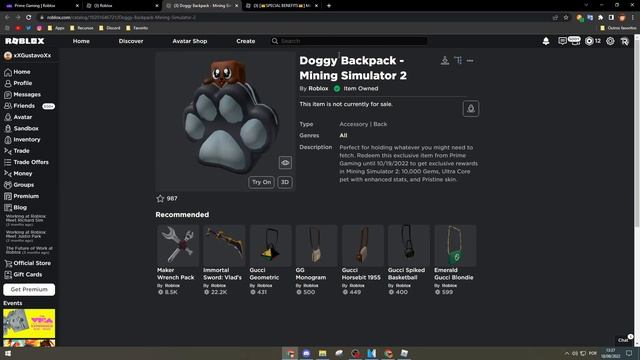Go to Discover in top navigation

[x=131, y=41]
